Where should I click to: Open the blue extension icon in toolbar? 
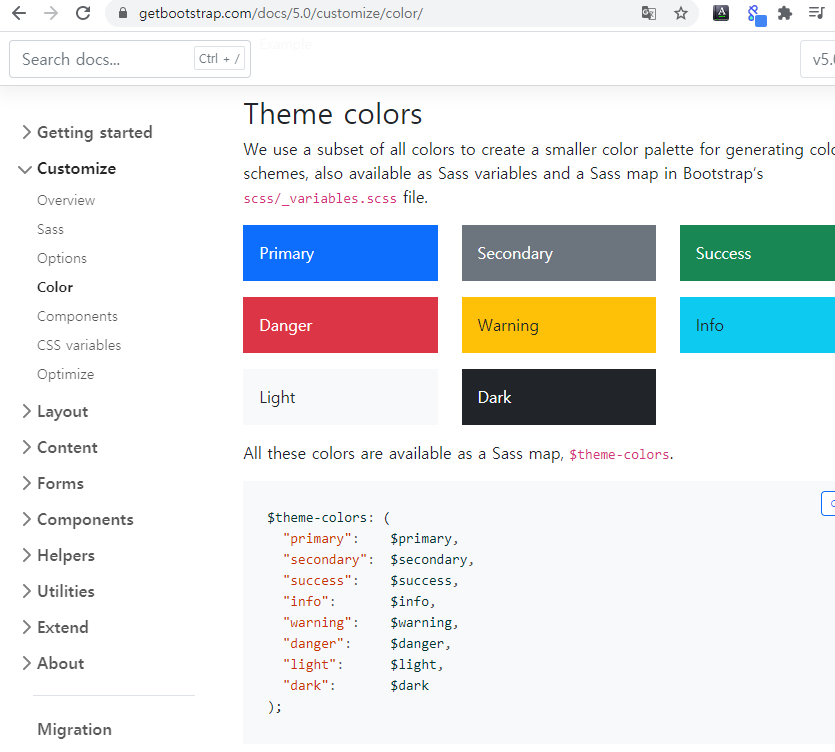(x=756, y=14)
